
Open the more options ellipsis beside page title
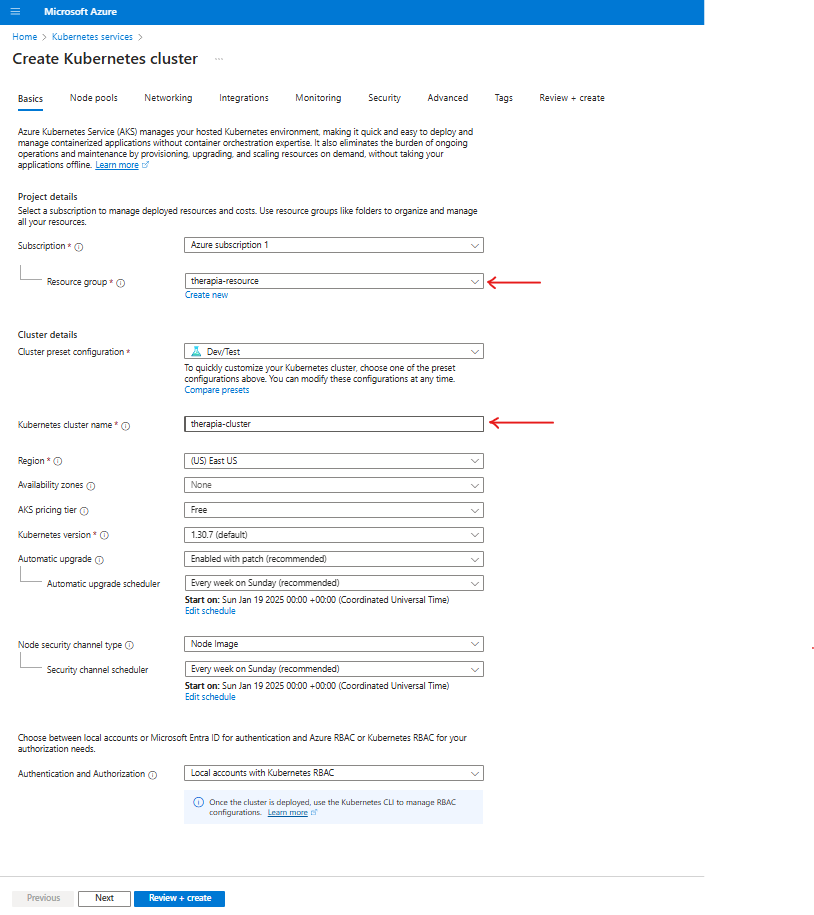[219, 59]
